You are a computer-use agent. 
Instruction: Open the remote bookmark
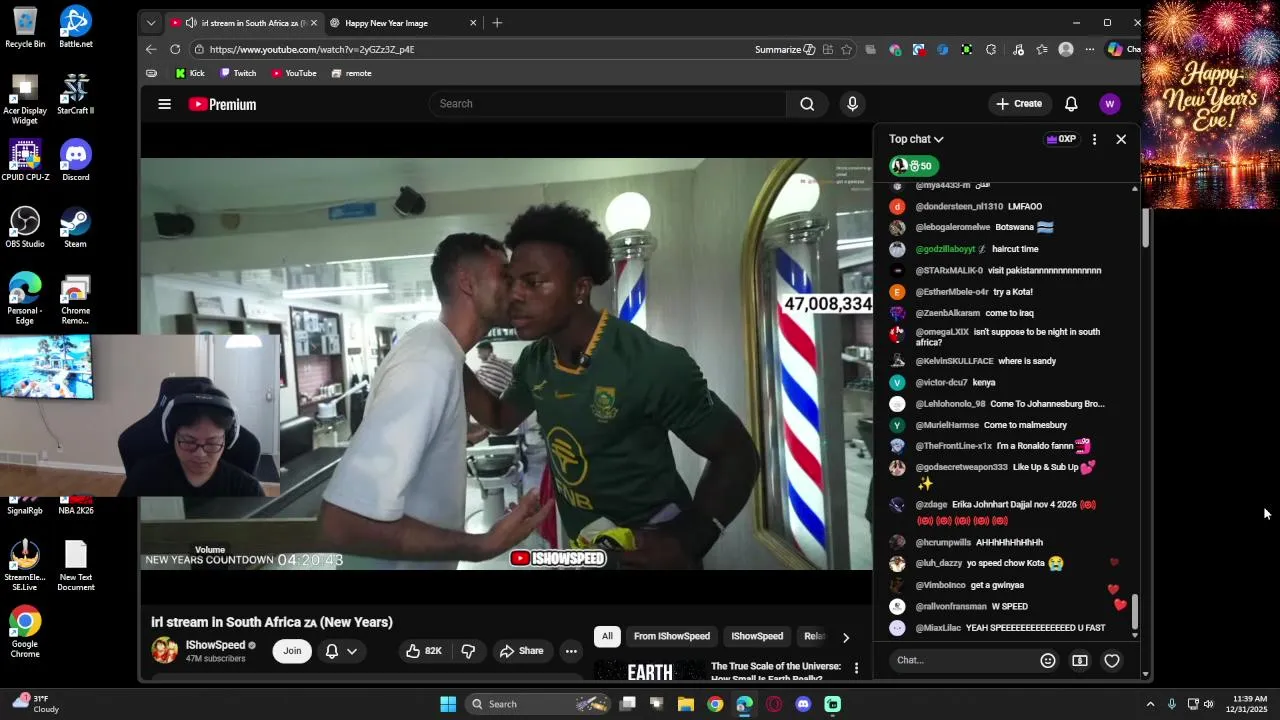351,73
